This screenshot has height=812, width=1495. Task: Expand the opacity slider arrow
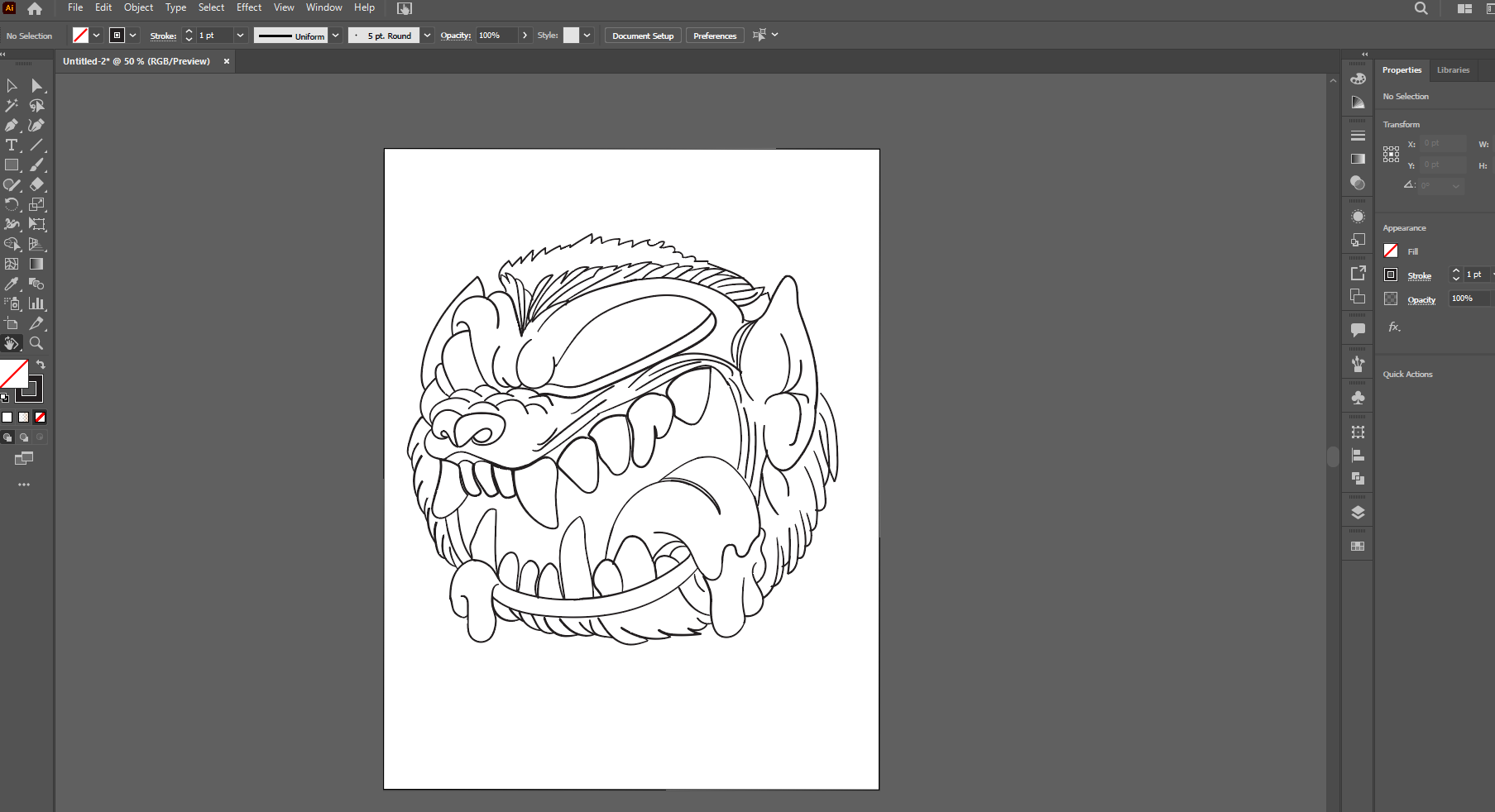525,36
